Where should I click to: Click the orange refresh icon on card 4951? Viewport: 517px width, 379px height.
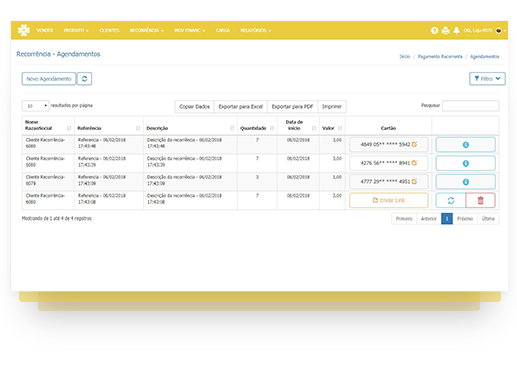(x=414, y=181)
